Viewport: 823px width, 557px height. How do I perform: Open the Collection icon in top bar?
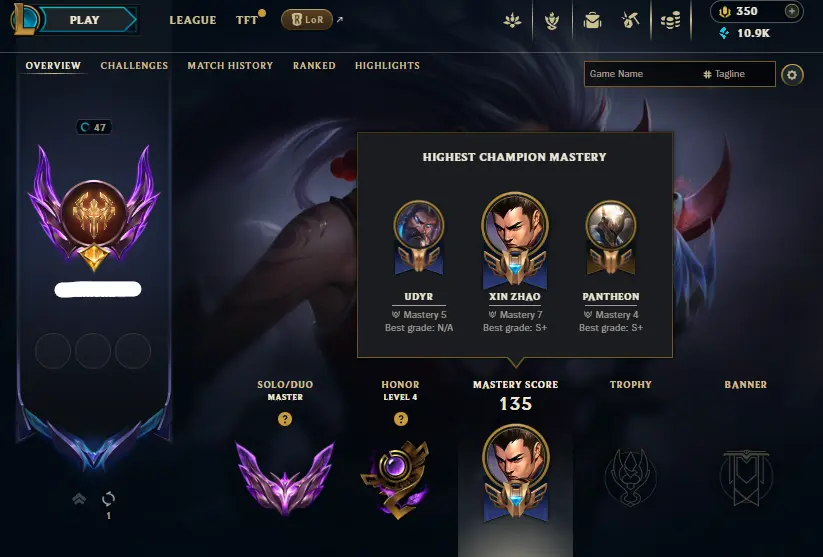(x=512, y=20)
